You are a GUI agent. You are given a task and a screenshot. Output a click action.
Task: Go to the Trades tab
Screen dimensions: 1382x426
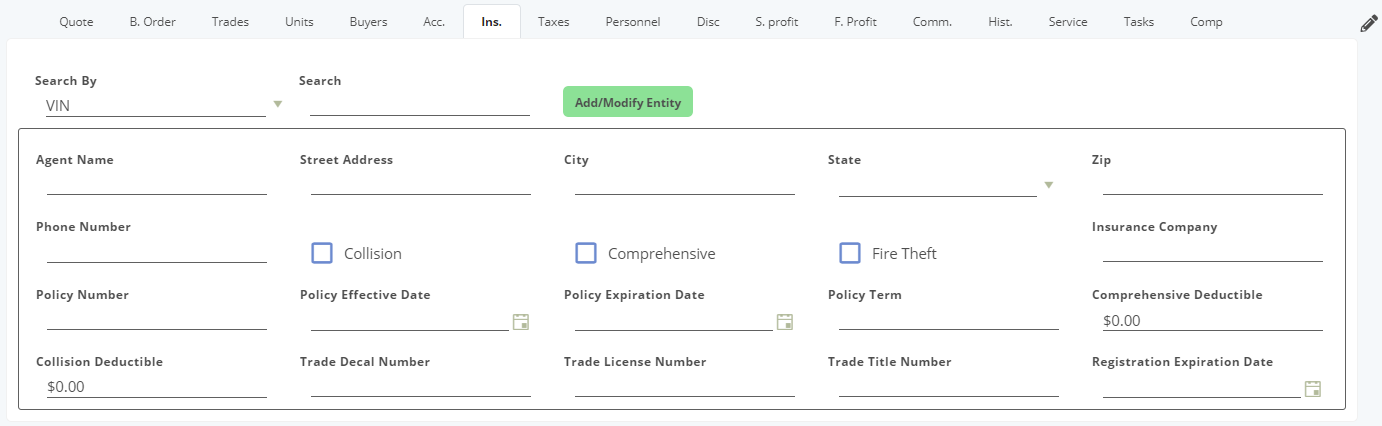[x=231, y=22]
